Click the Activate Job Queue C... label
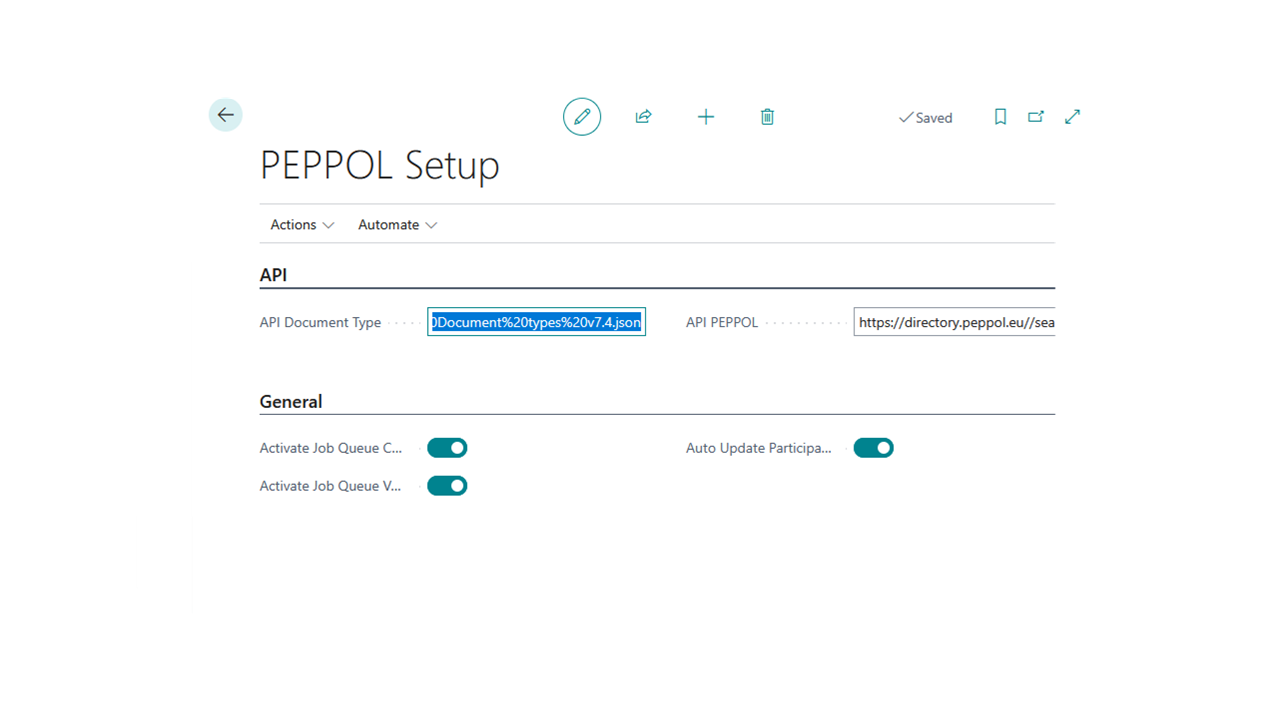 [x=331, y=448]
